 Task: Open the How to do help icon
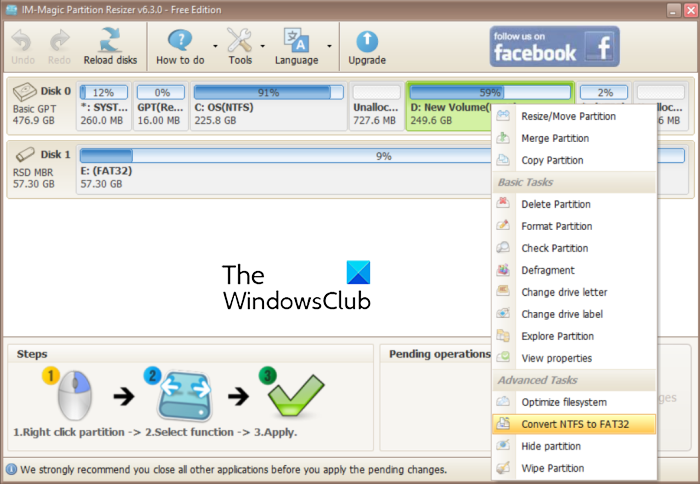[180, 41]
